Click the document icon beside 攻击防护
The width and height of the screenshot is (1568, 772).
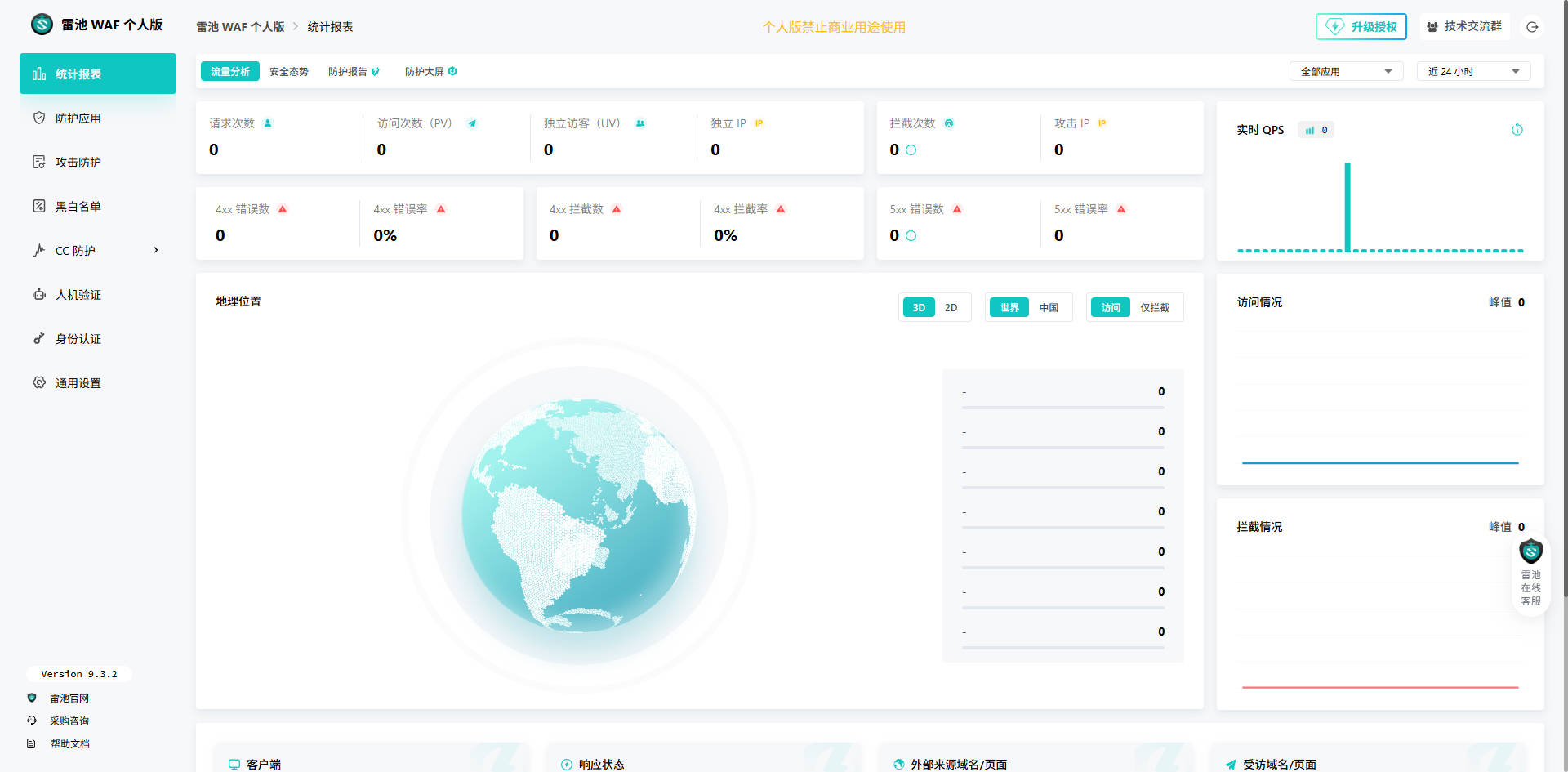coord(39,162)
